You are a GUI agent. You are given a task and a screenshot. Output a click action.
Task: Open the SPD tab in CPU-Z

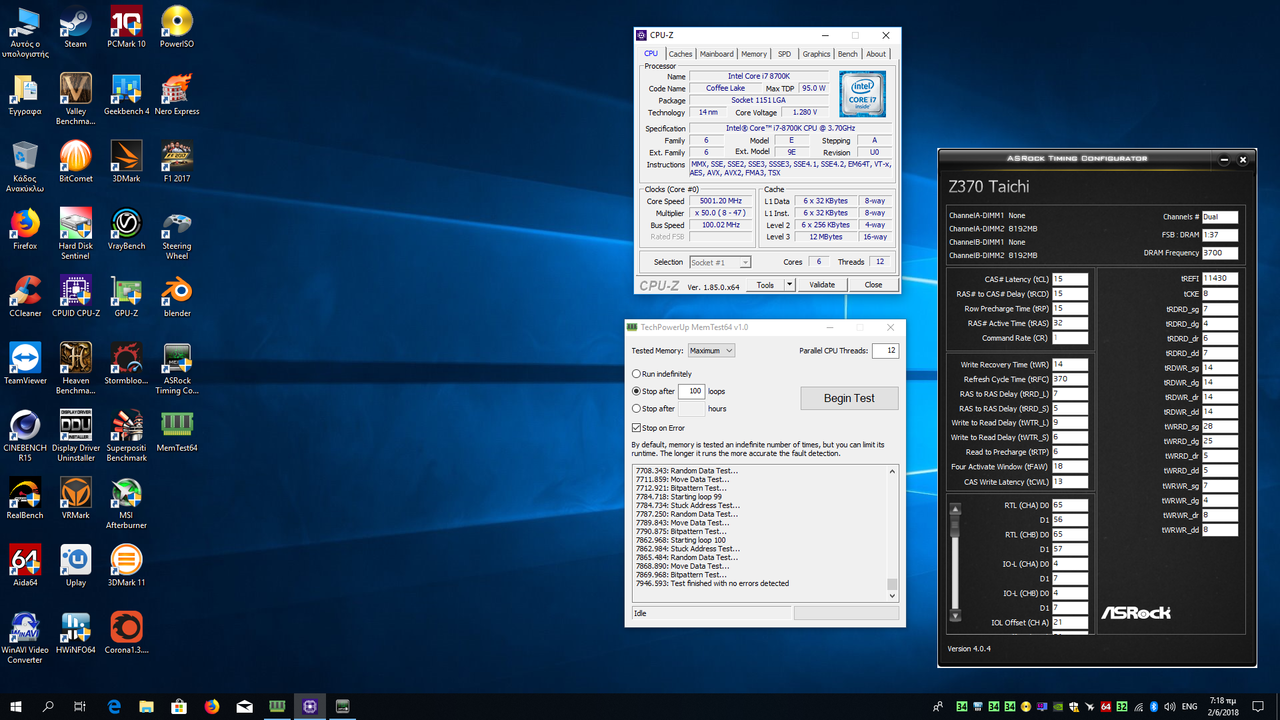(x=784, y=54)
